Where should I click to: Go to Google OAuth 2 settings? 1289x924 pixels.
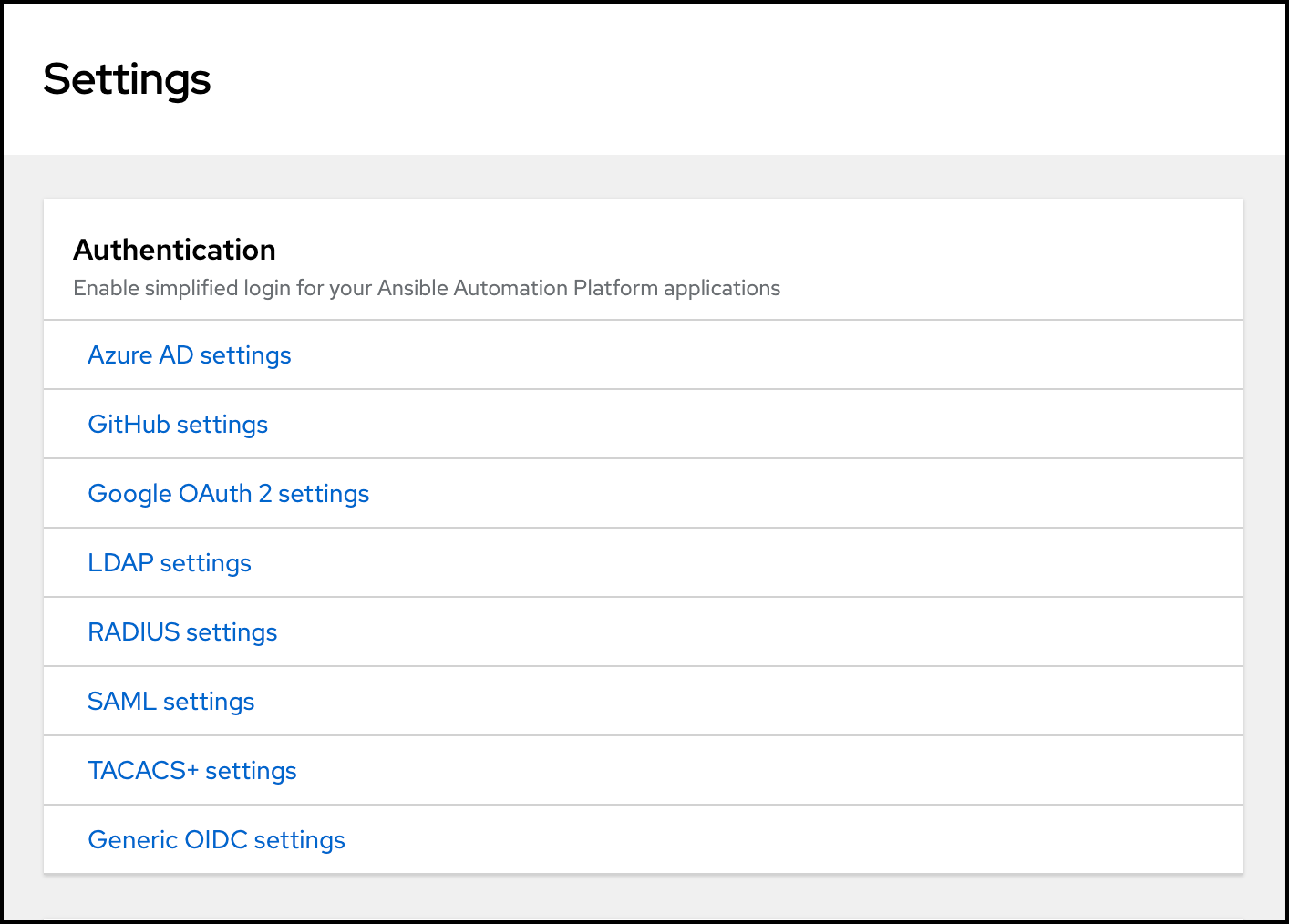coord(228,494)
